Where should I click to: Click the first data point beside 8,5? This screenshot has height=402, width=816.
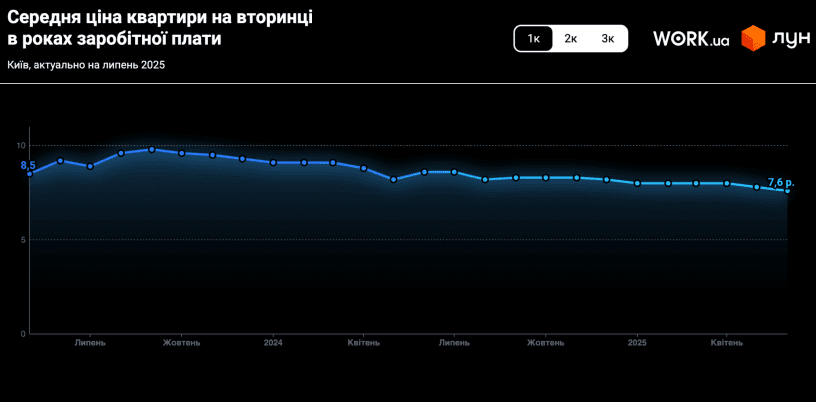(30, 174)
